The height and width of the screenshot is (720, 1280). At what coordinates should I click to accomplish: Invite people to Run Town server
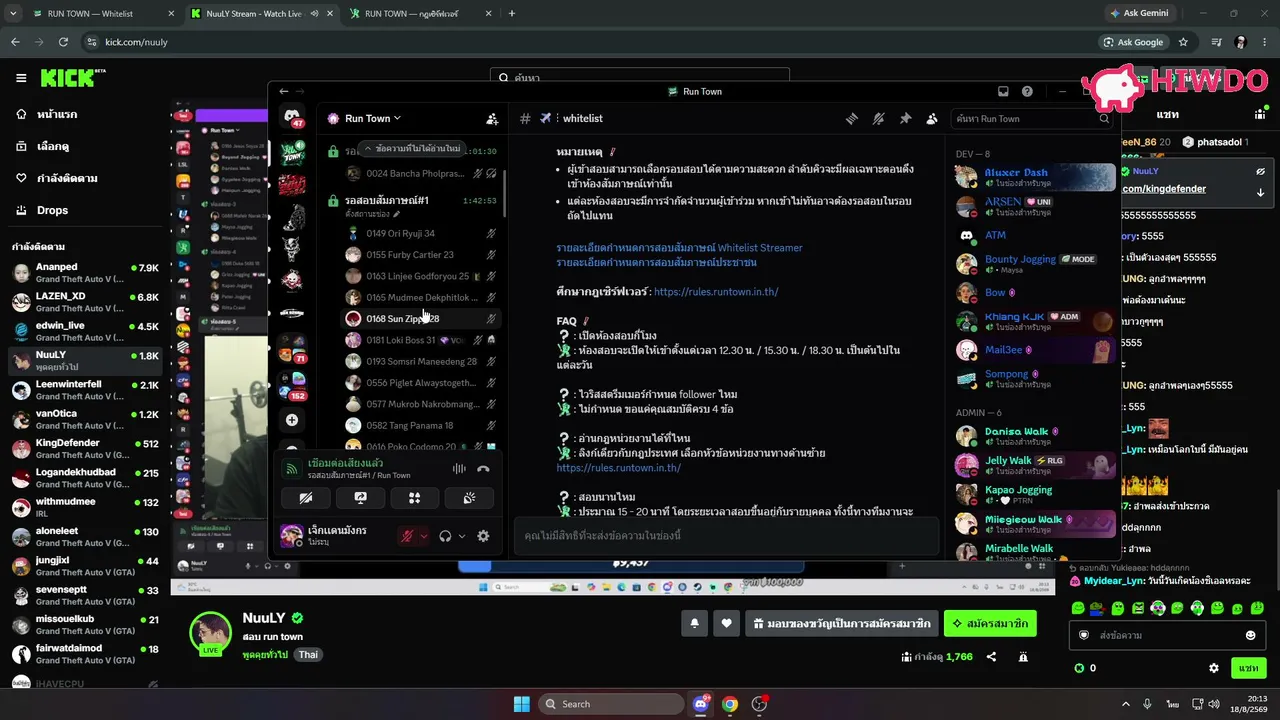click(492, 118)
